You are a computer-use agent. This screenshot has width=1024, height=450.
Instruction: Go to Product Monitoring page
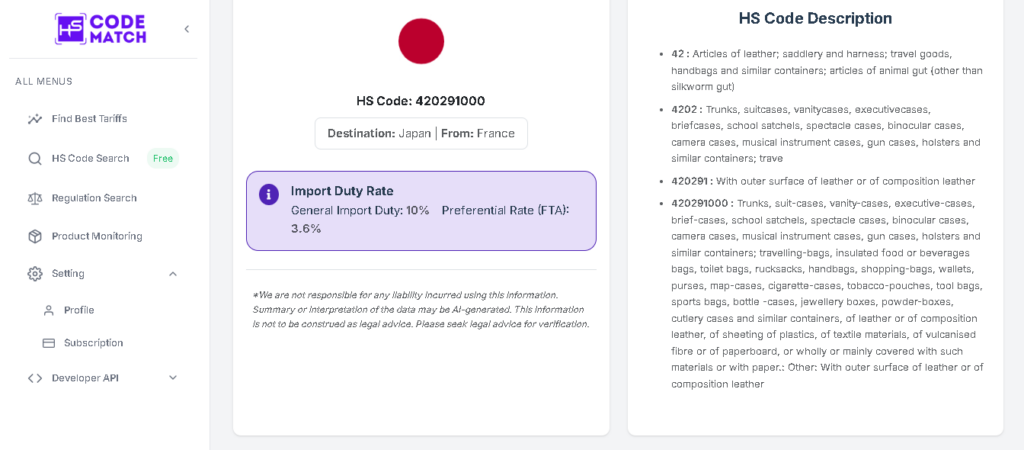pos(97,236)
